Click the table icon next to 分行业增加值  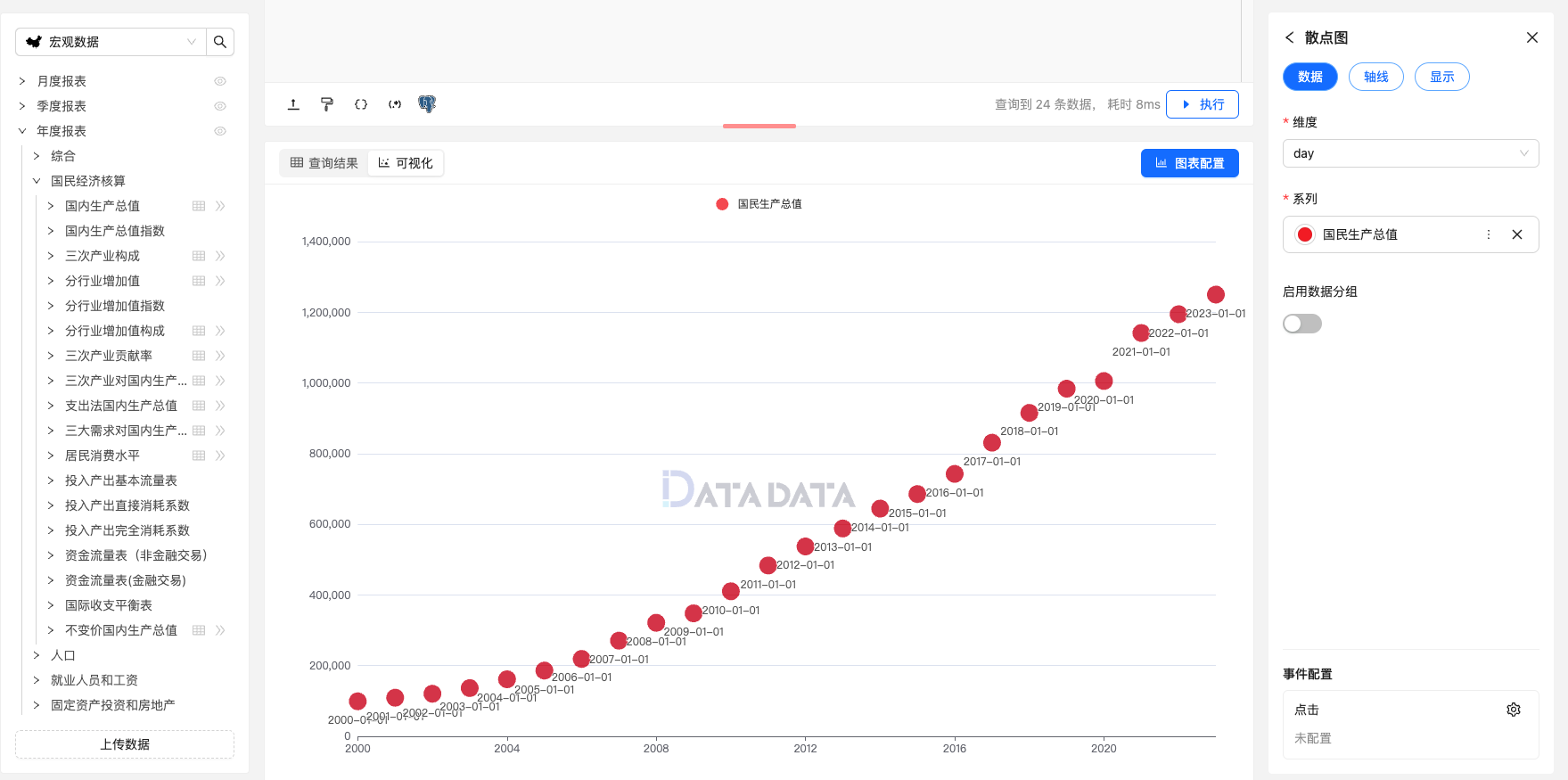click(x=199, y=281)
